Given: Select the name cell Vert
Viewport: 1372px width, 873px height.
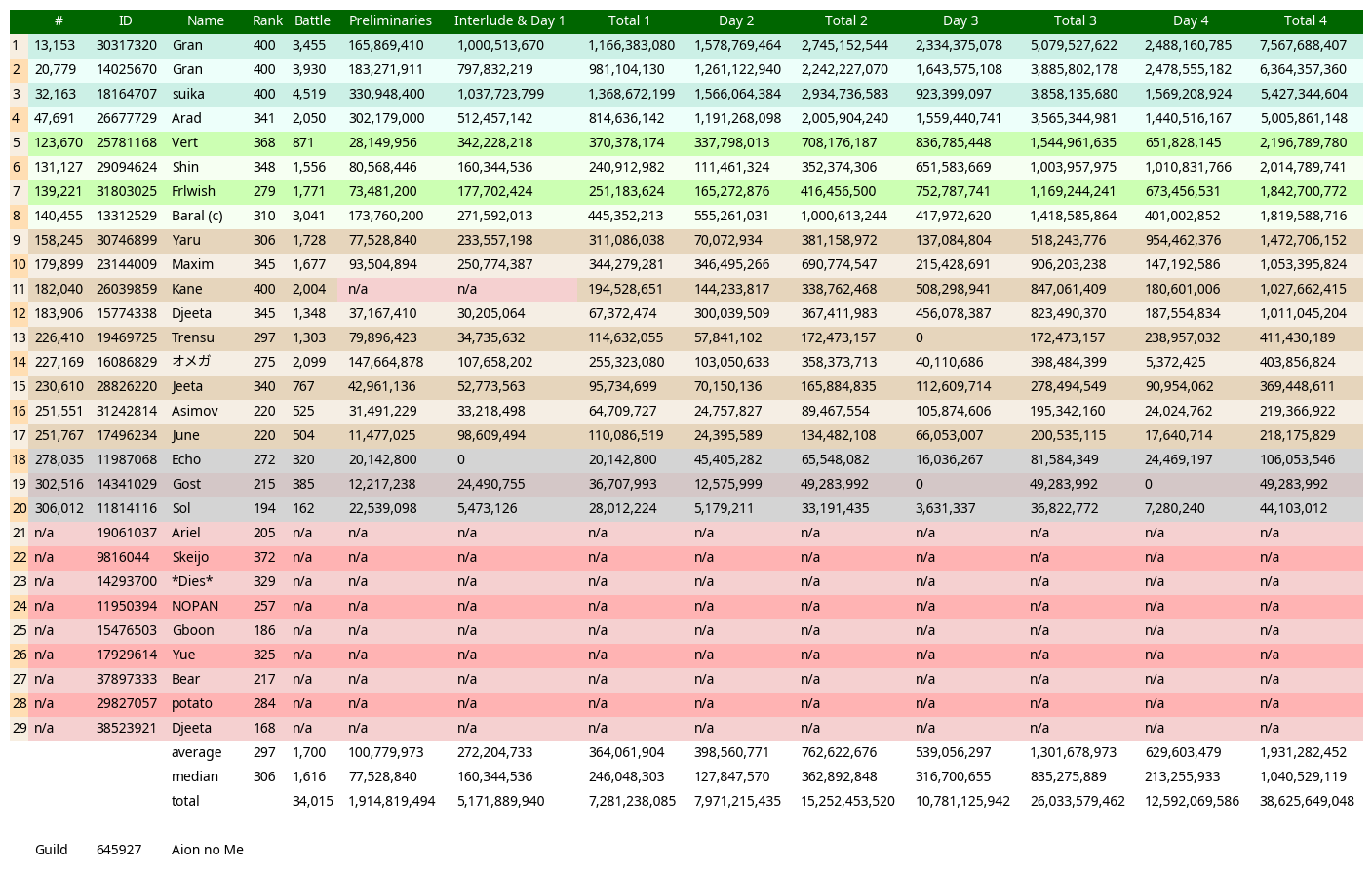Looking at the screenshot, I should (184, 142).
